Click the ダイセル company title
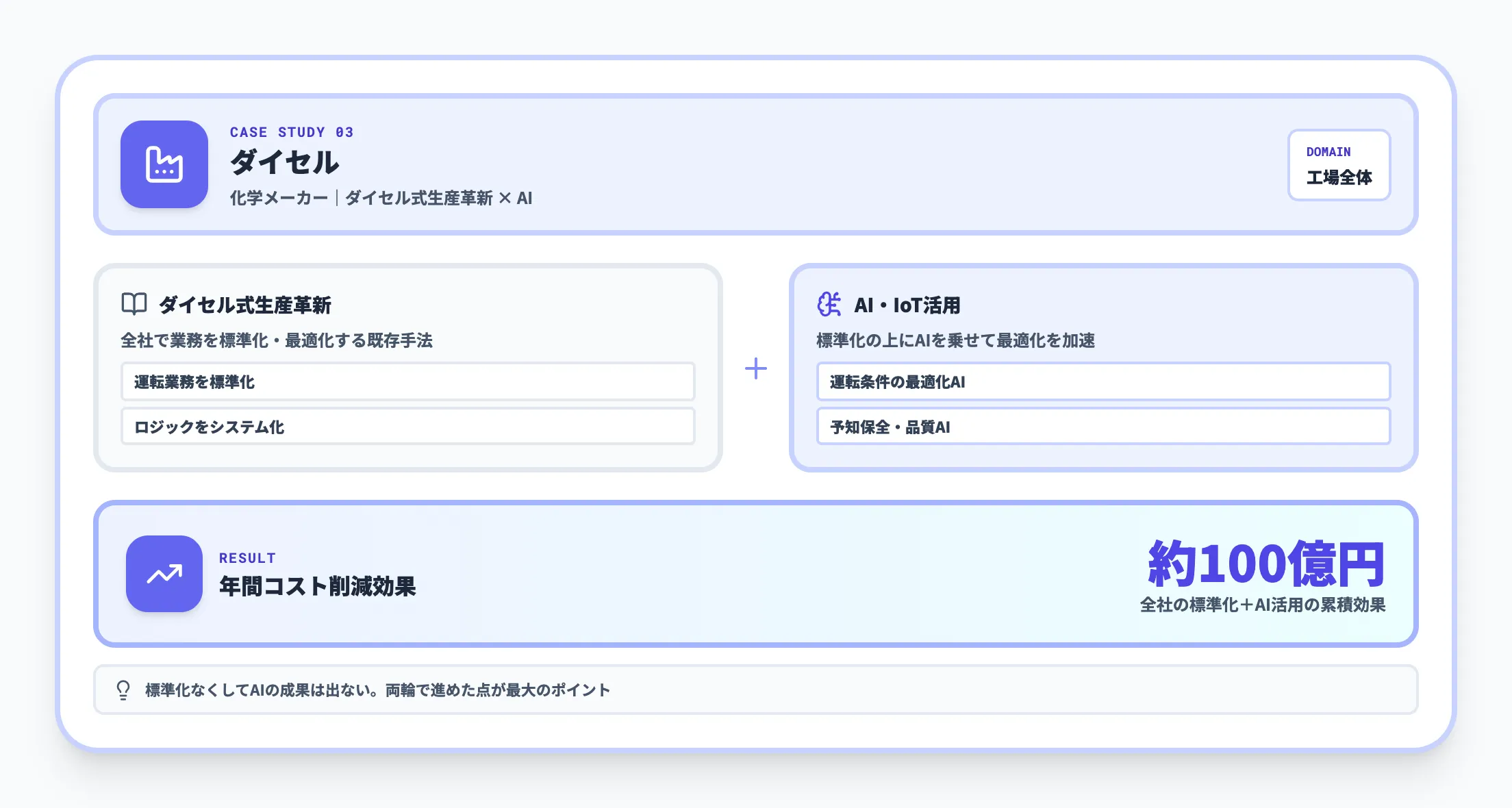The height and width of the screenshot is (808, 1512). 285,162
